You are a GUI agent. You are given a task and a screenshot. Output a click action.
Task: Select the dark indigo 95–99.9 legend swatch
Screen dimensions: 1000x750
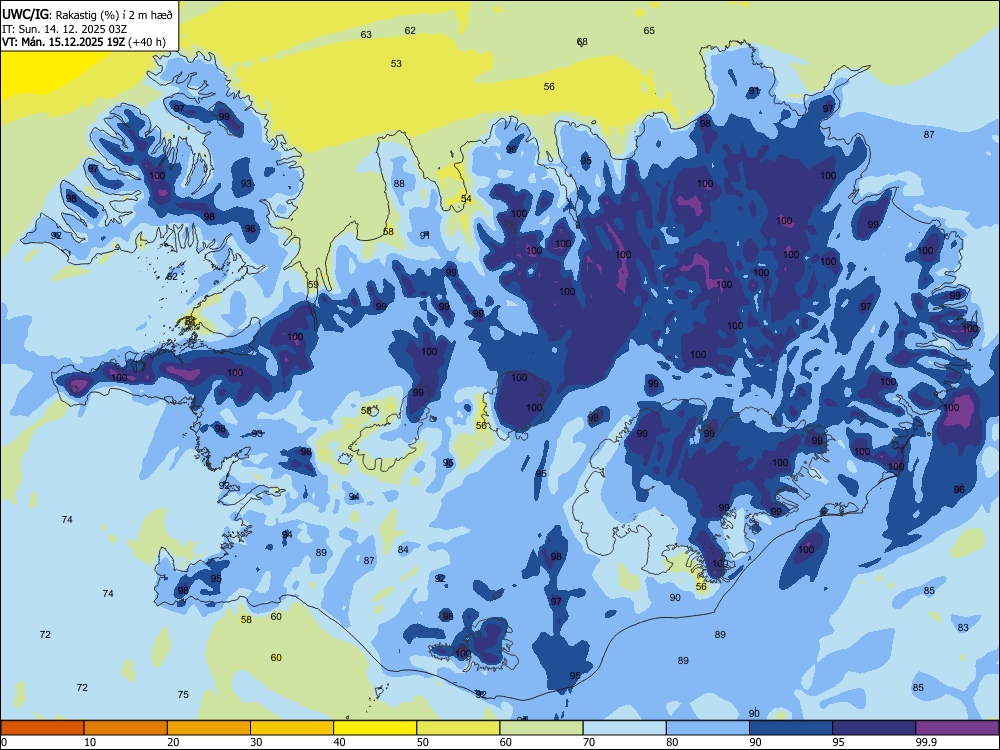click(874, 728)
